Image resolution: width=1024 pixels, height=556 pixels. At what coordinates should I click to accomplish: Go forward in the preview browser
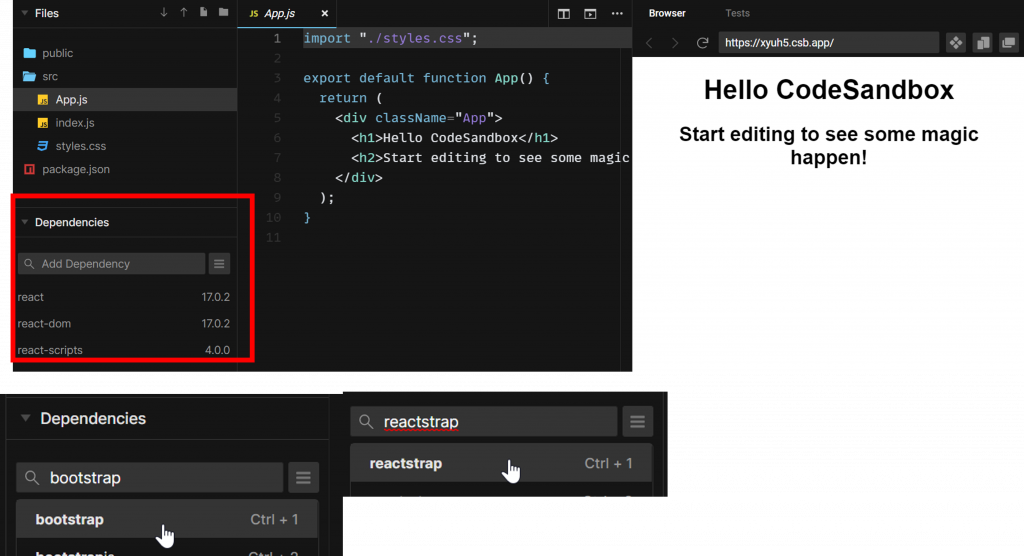pyautogui.click(x=675, y=43)
